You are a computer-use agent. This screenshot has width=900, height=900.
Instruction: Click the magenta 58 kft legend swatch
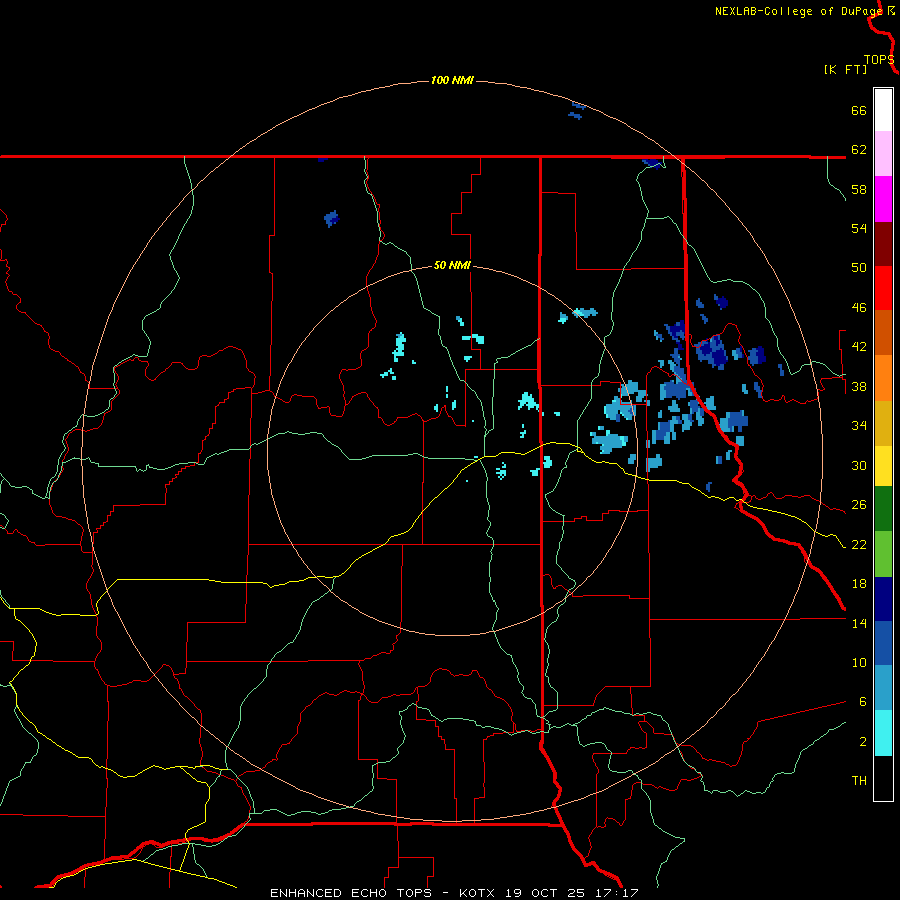883,199
